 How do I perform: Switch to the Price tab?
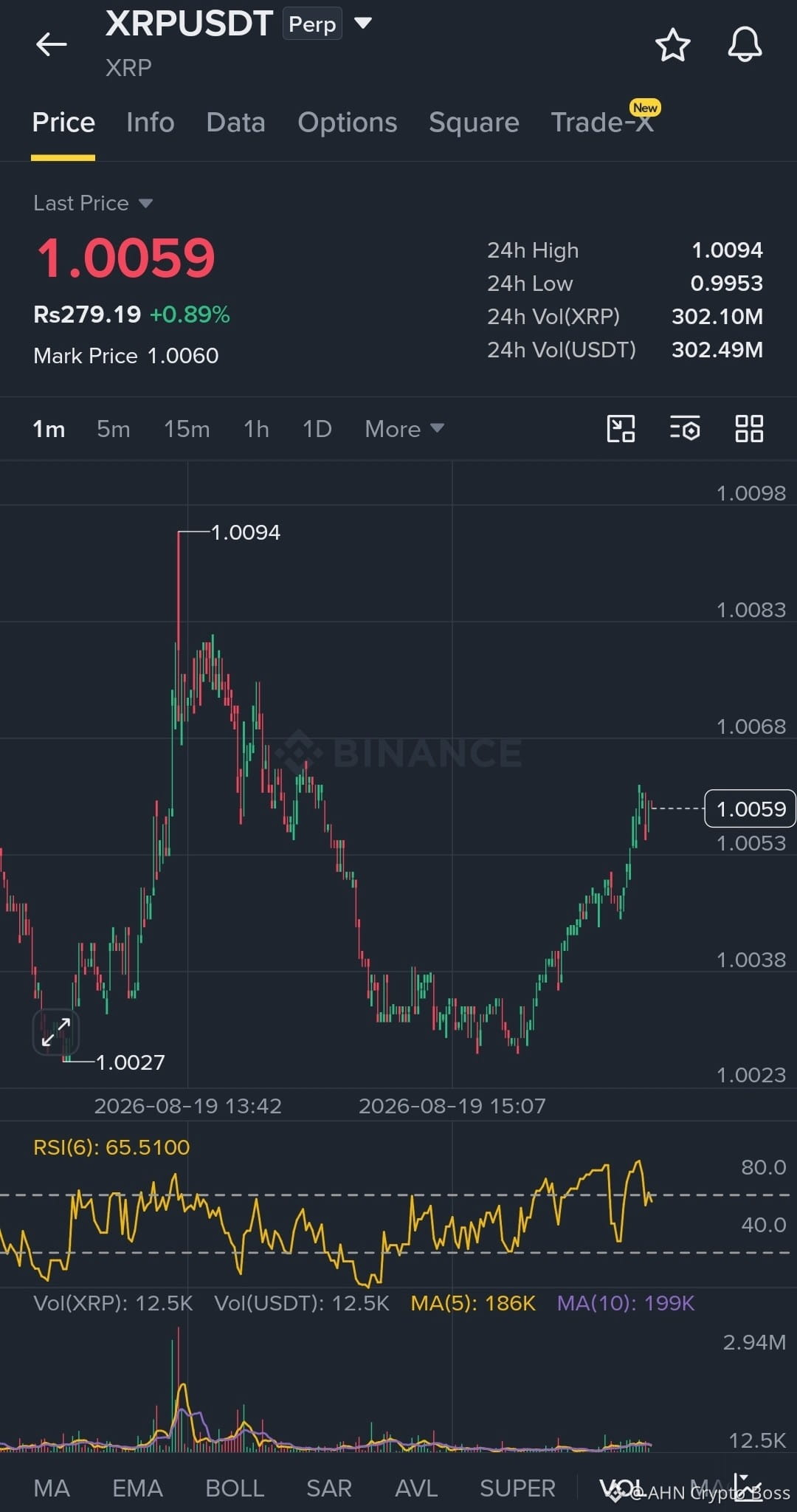pos(63,123)
